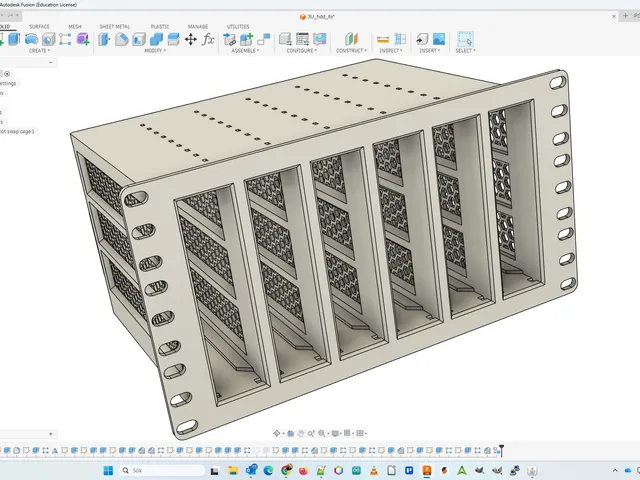Open the CONFIGURE dropdown menu
This screenshot has width=640, height=480.
tap(302, 51)
